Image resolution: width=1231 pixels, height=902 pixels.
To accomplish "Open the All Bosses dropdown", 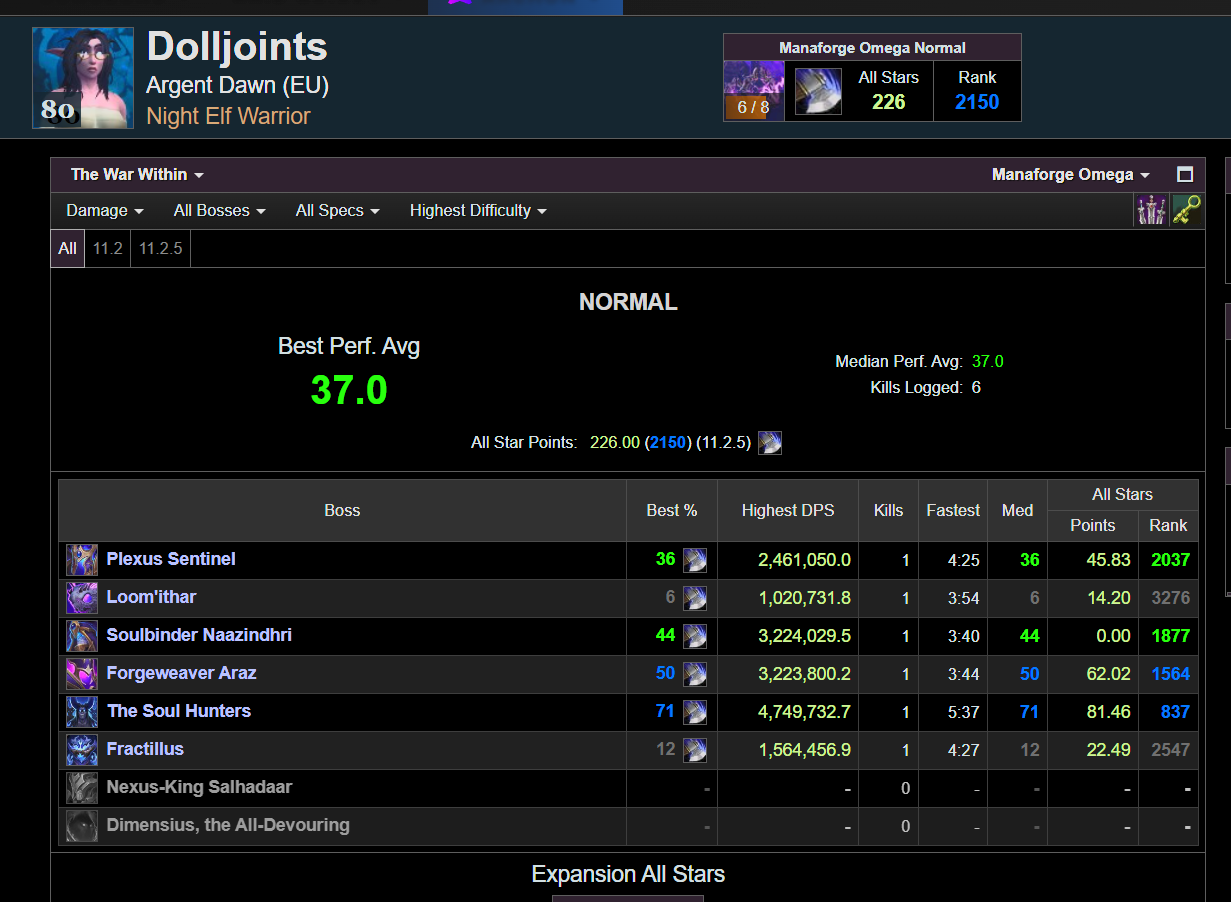I will pos(220,211).
